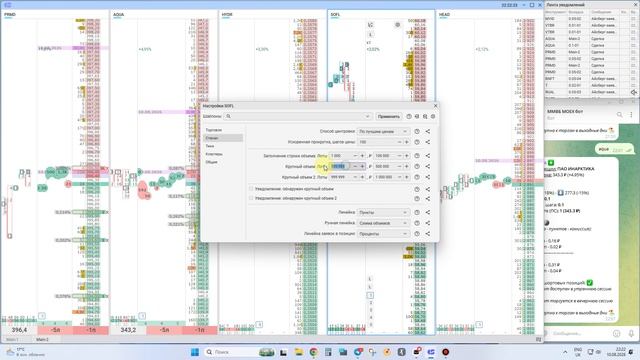
Task: Increase Крупный объем lots with plus
Action: pos(362,166)
